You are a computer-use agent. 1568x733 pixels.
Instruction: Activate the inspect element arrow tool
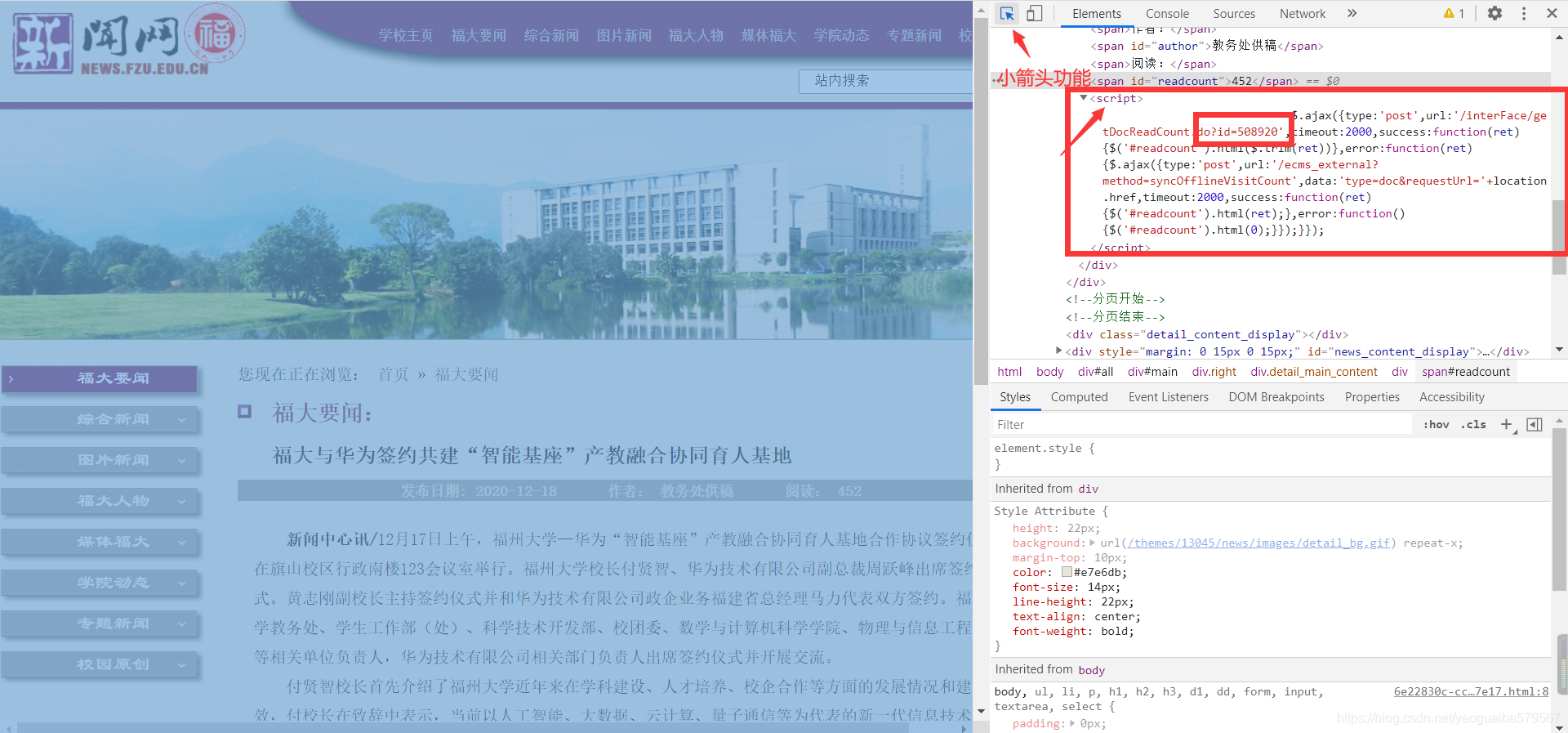click(x=1007, y=13)
